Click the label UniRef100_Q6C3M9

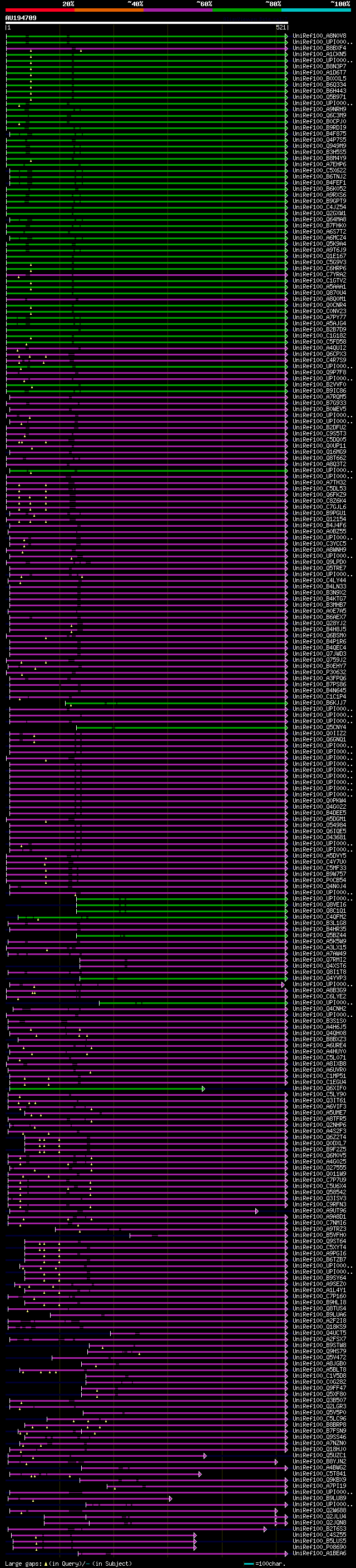point(319,115)
